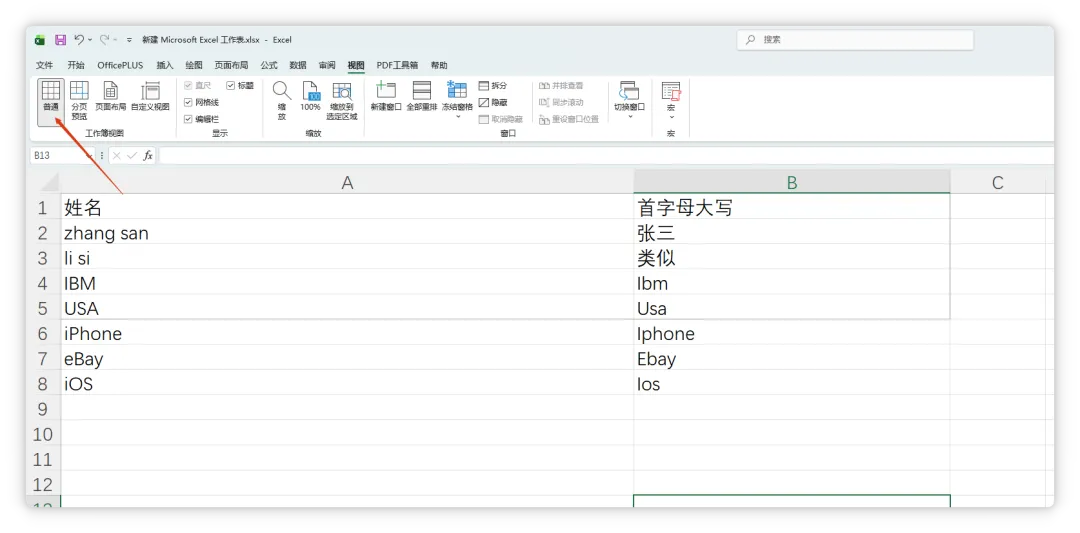Click the search (搜索) box

[855, 40]
